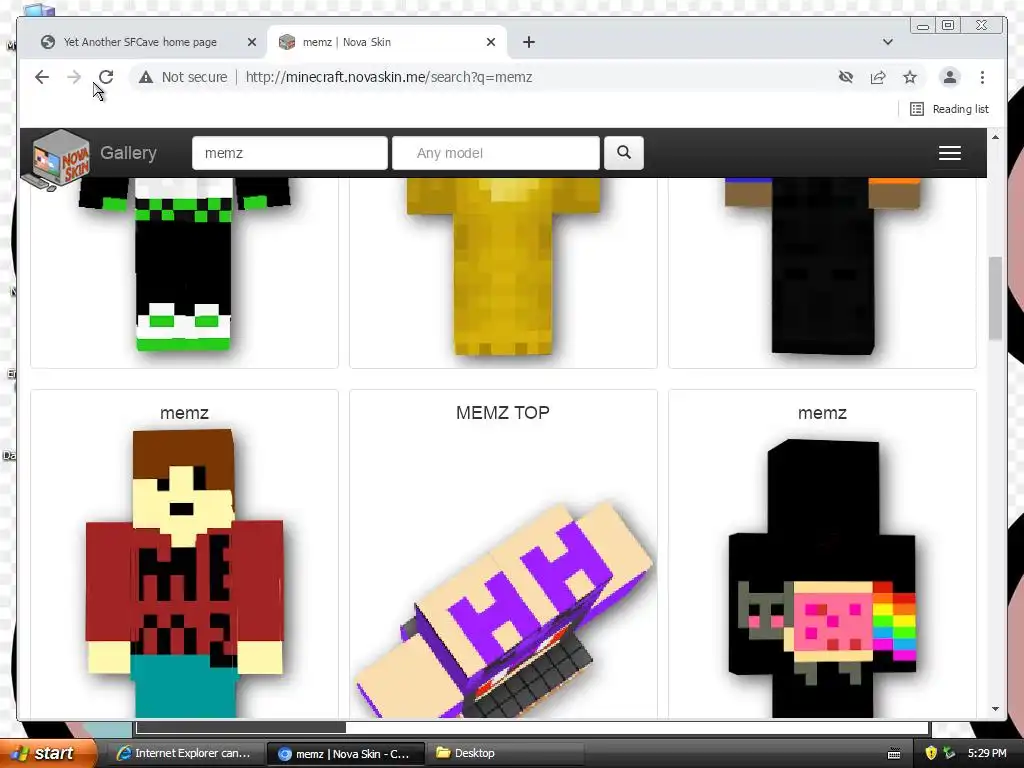Close the memz Nova Skin tab
The image size is (1024, 768).
click(491, 42)
